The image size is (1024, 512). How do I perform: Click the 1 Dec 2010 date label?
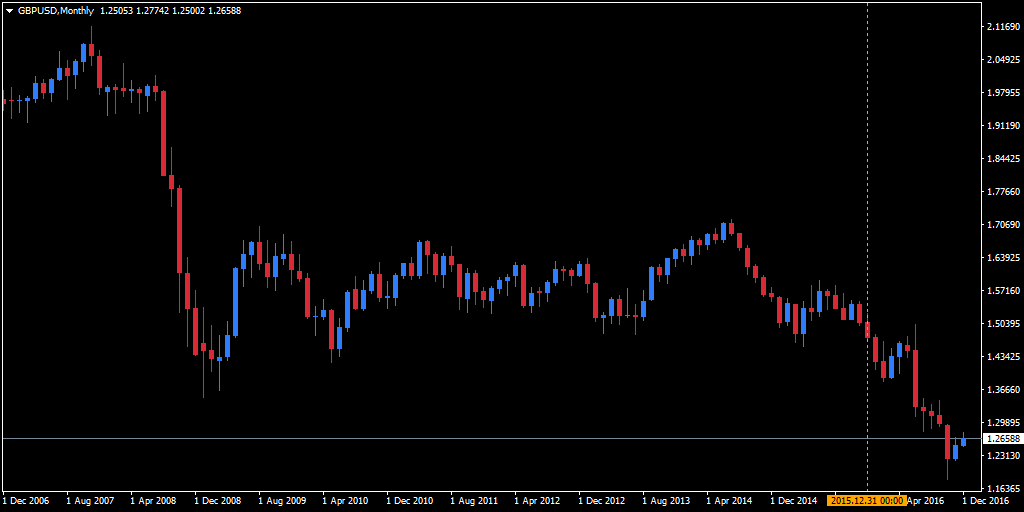[x=410, y=501]
